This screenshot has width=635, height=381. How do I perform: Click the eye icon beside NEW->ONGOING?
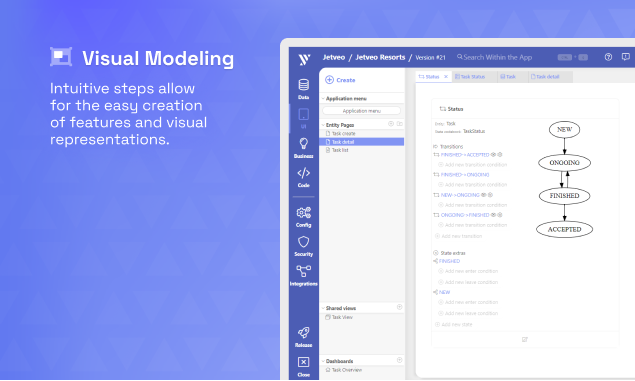click(484, 195)
